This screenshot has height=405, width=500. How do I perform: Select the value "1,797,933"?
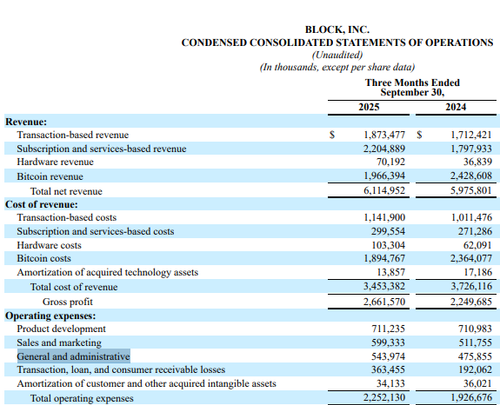(x=471, y=149)
